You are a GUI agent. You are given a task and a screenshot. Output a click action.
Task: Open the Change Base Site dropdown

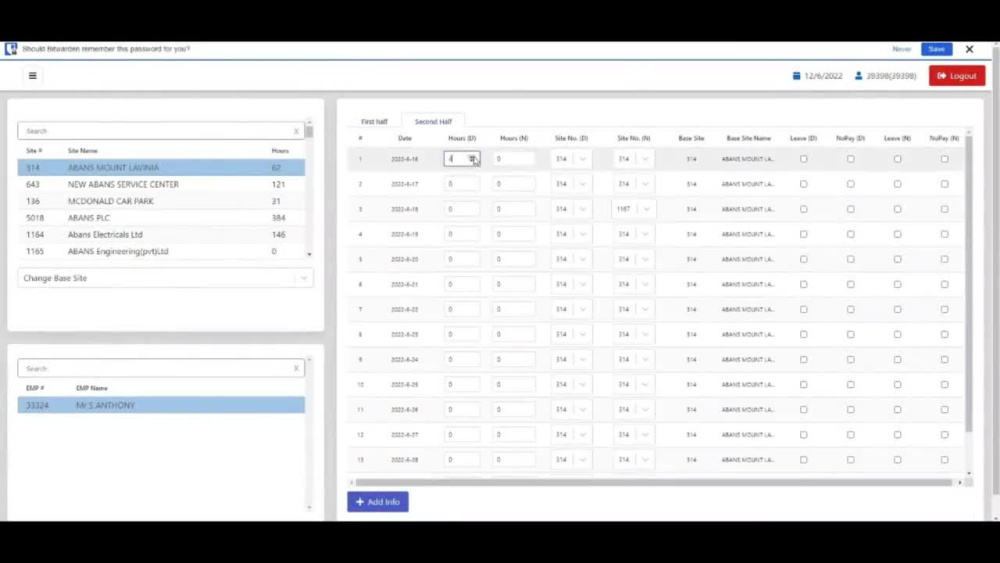click(165, 278)
